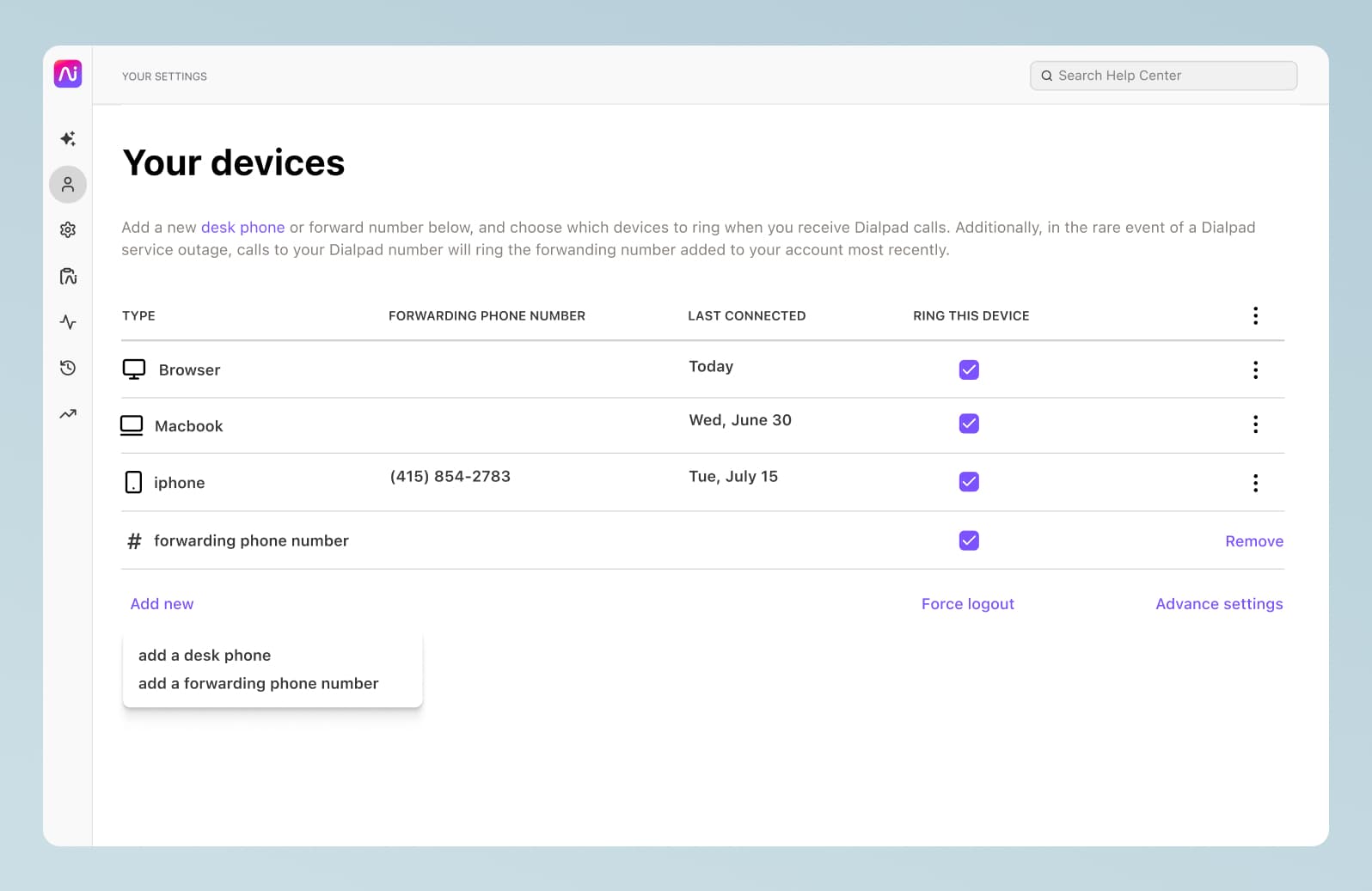Open the activity pulse sidebar icon
This screenshot has height=891, width=1372.
[68, 322]
